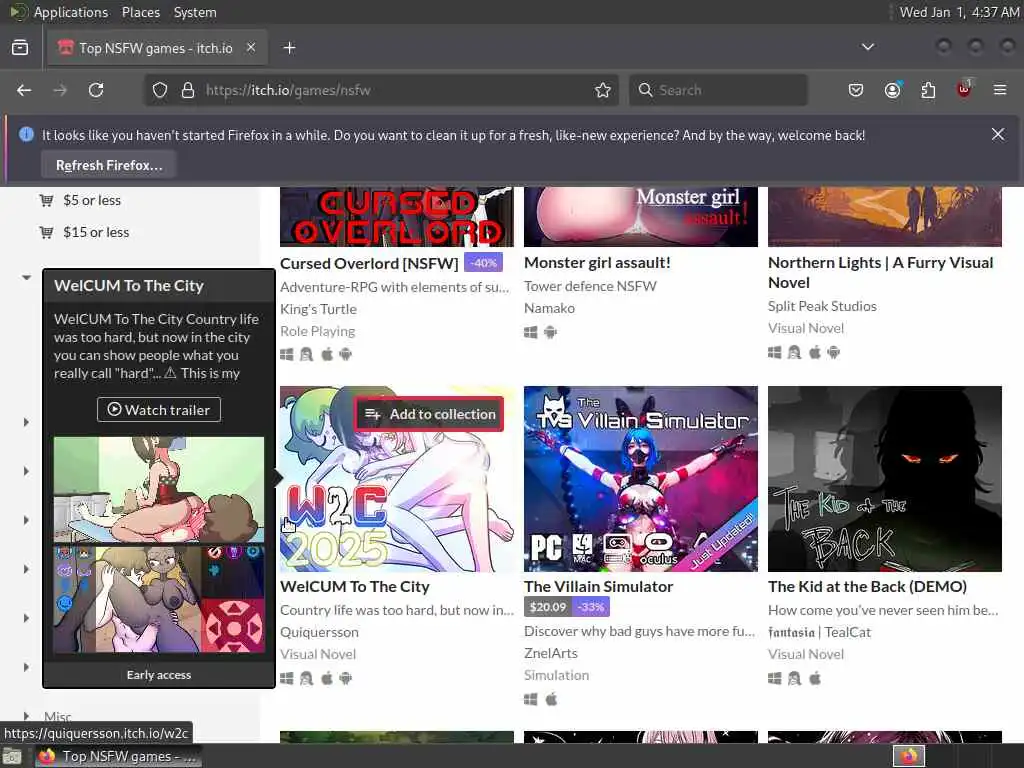Viewport: 1024px width, 768px height.
Task: Click the Role Playing genre link
Action: (317, 331)
